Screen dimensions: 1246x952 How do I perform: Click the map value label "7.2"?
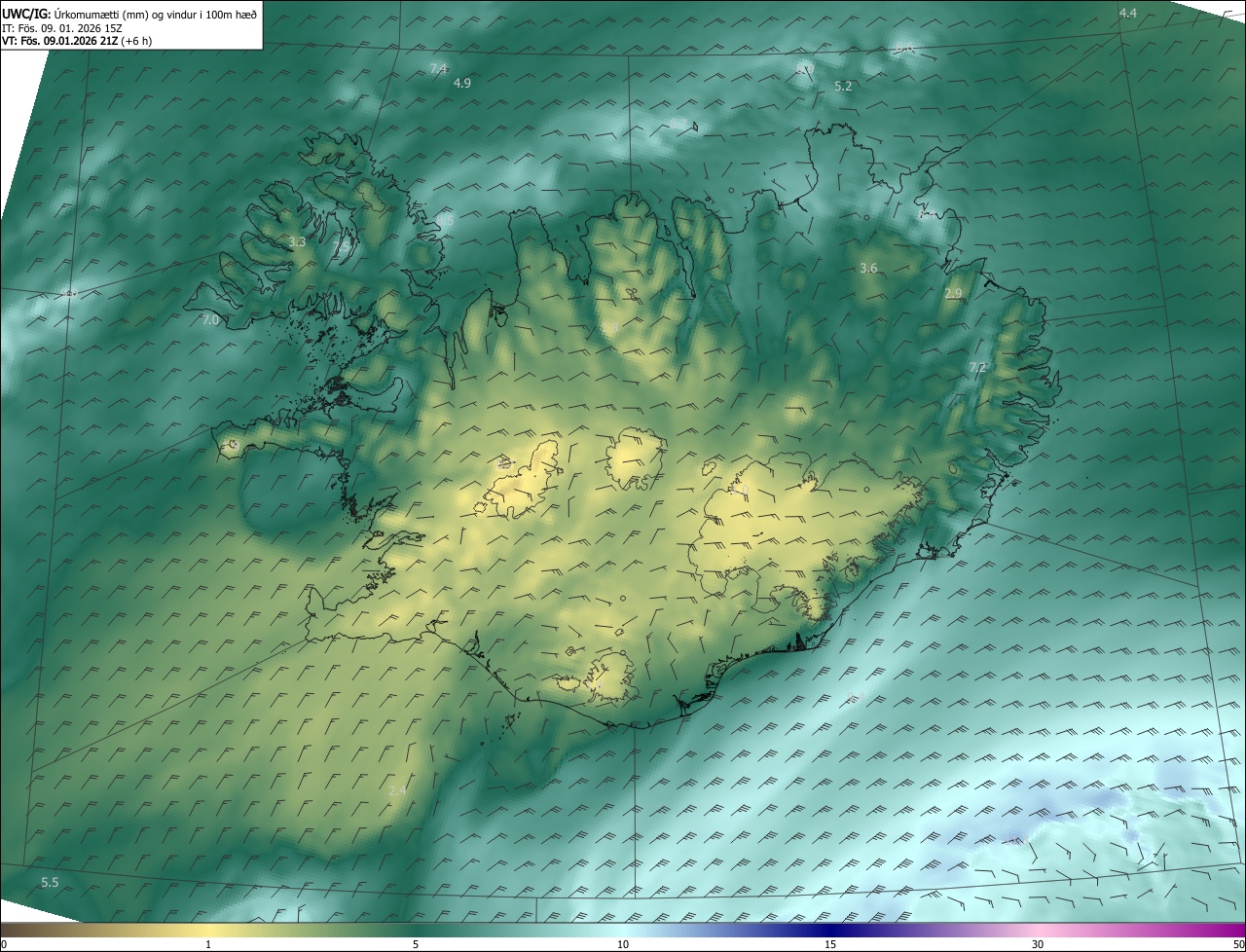click(977, 367)
